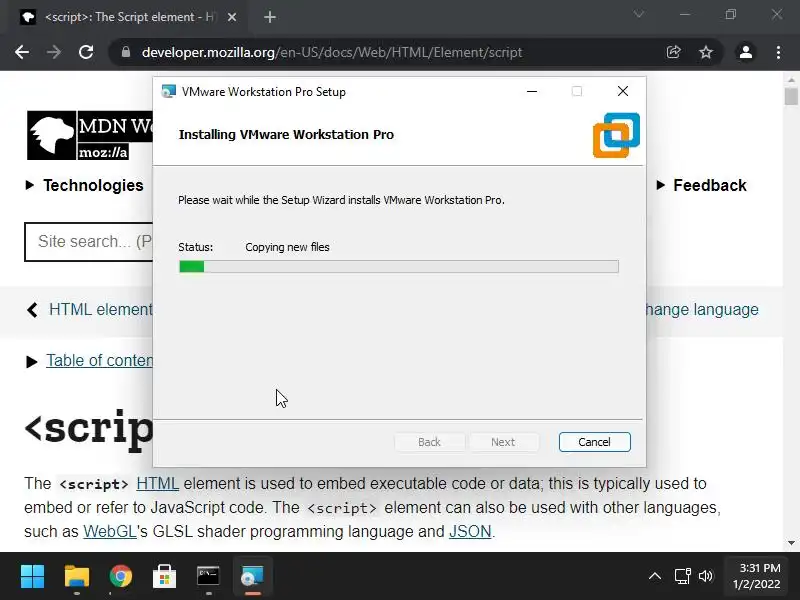The height and width of the screenshot is (600, 800).
Task: Open the HTML link in the paragraph
Action: 157,483
